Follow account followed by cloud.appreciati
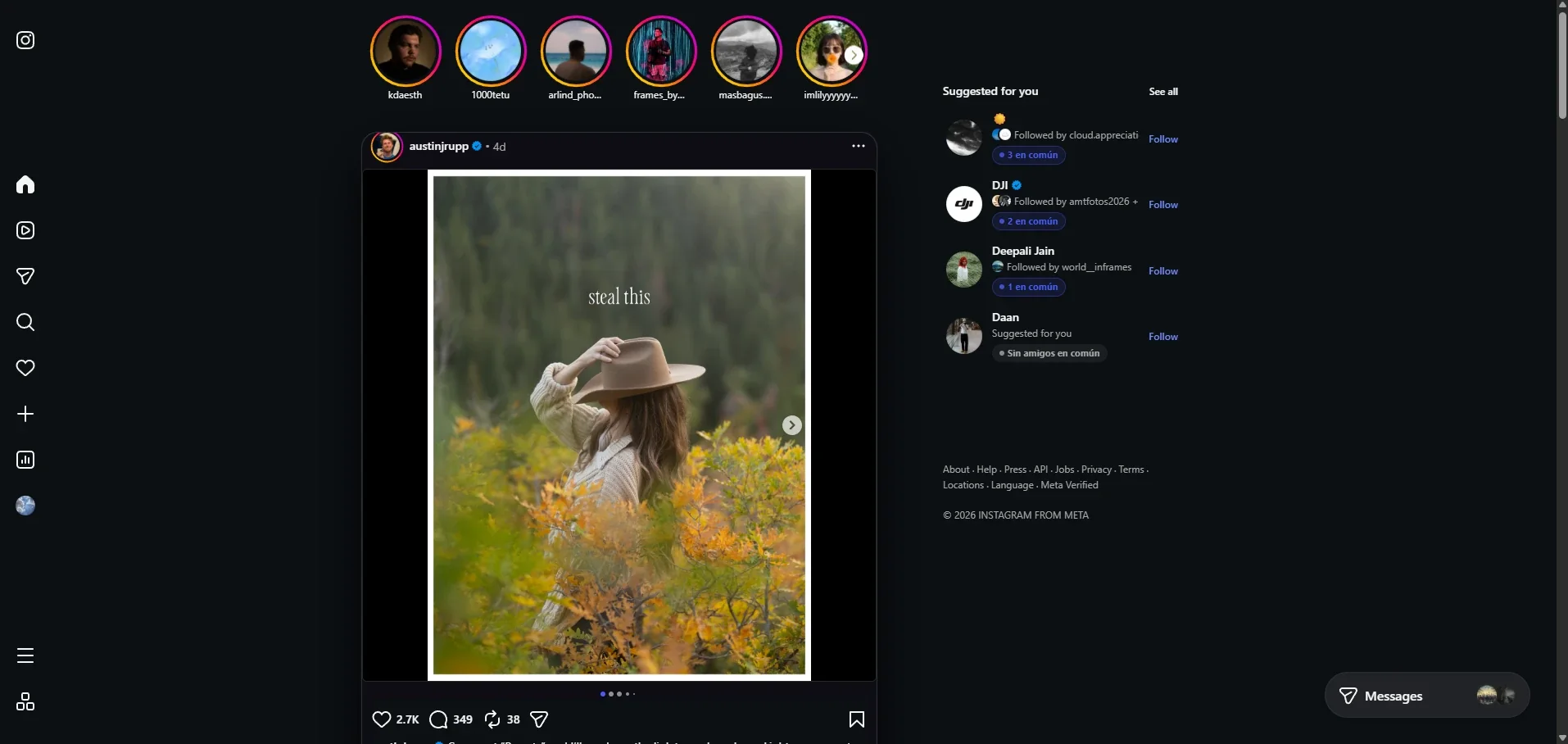 [1163, 139]
